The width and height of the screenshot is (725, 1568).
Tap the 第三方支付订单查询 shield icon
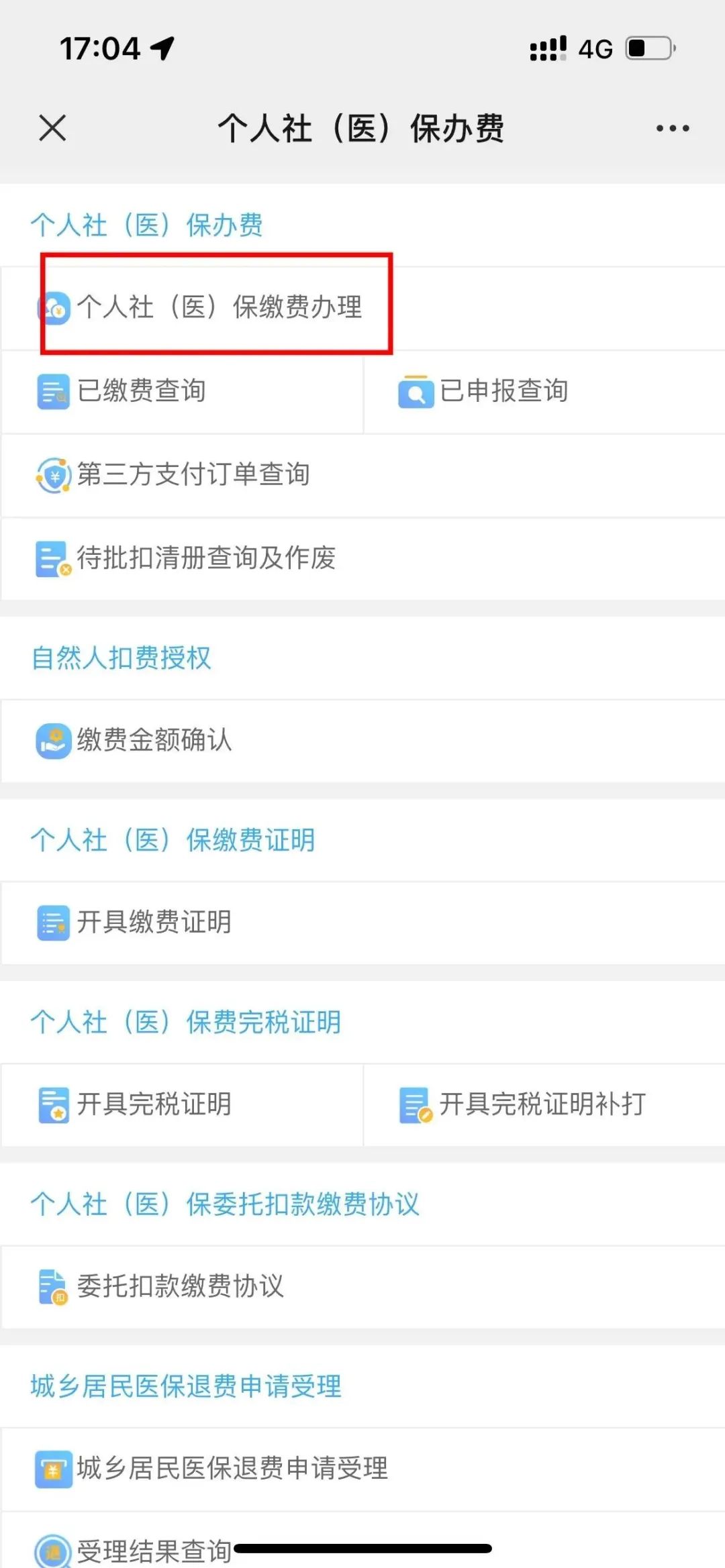coord(54,476)
